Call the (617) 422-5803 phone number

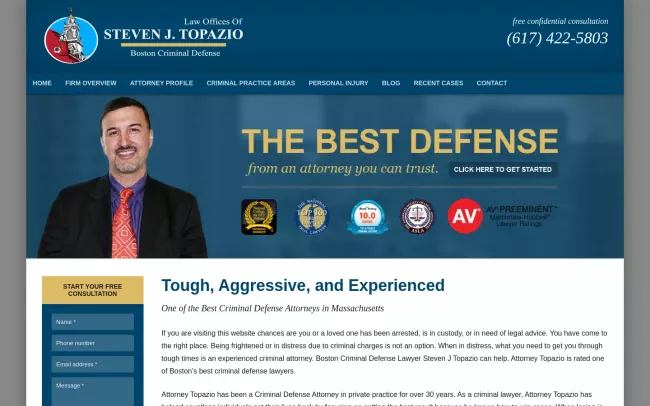[x=557, y=39]
